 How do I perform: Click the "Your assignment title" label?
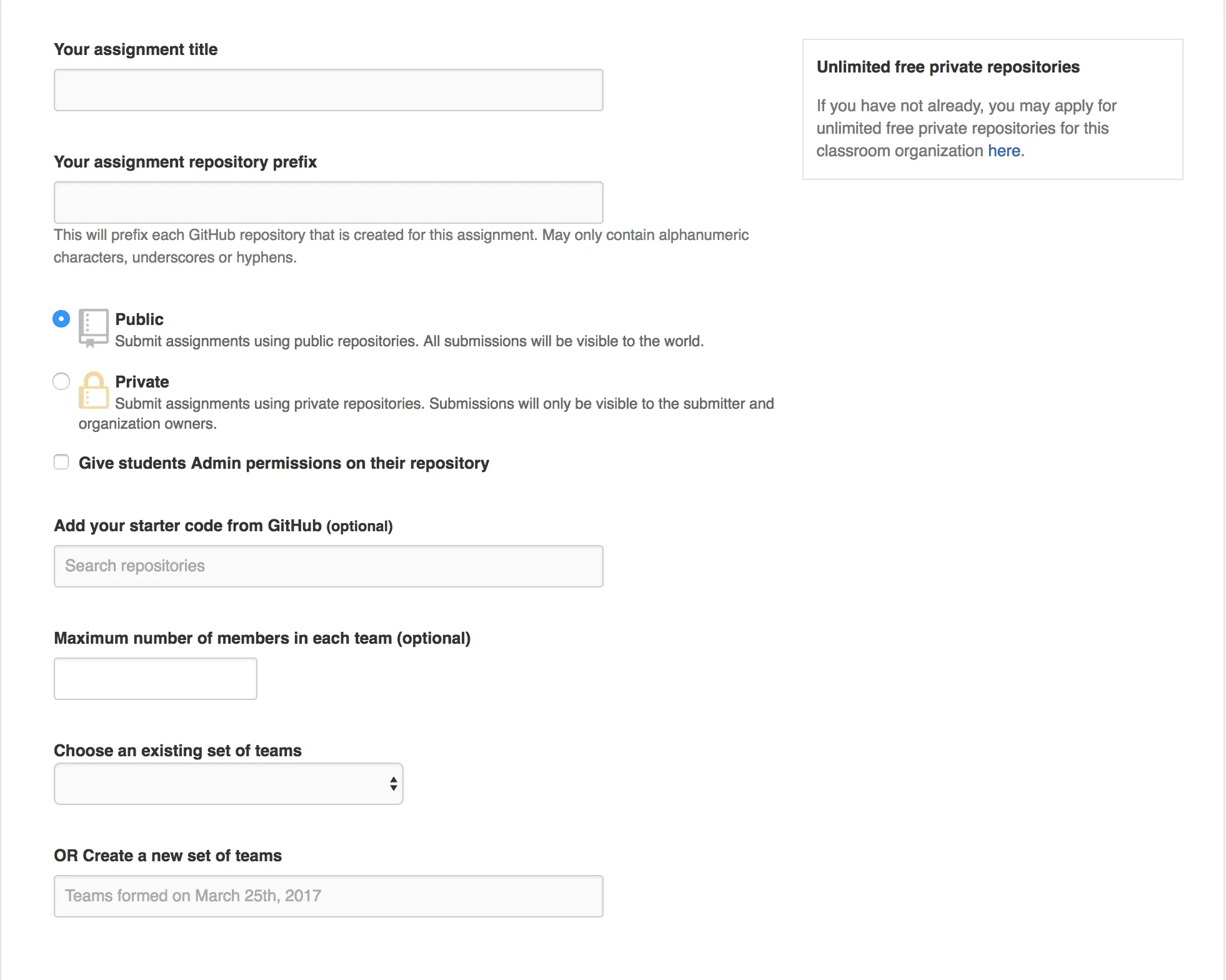(x=136, y=49)
